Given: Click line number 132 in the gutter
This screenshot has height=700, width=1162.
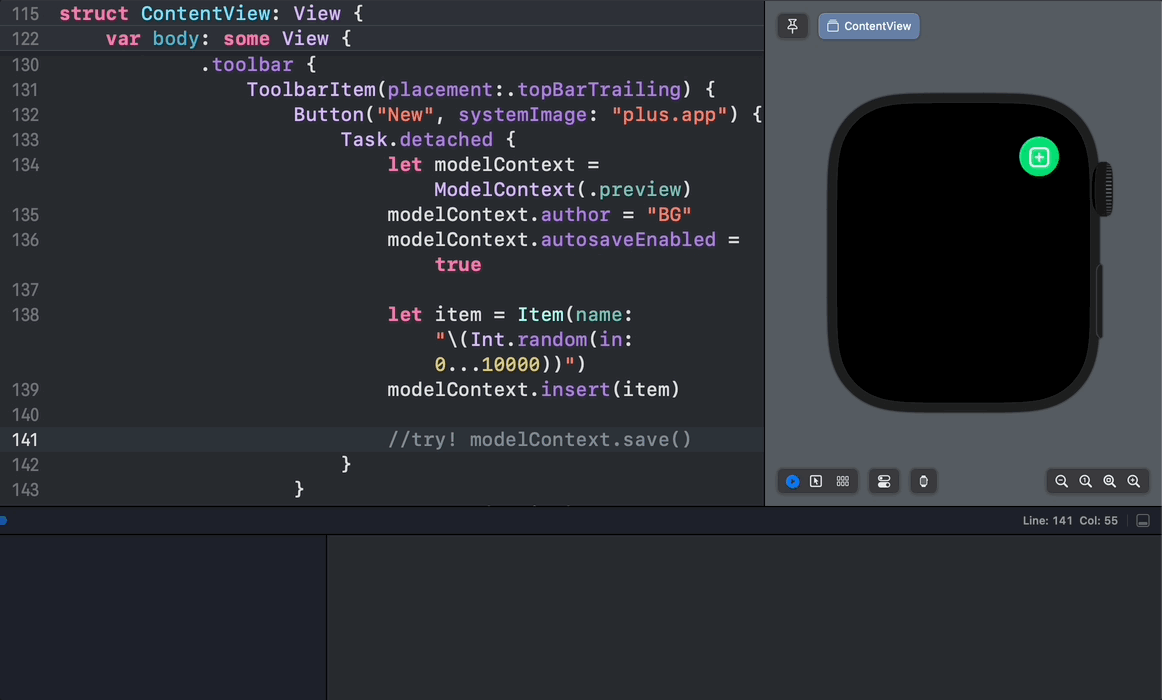Looking at the screenshot, I should click(25, 115).
